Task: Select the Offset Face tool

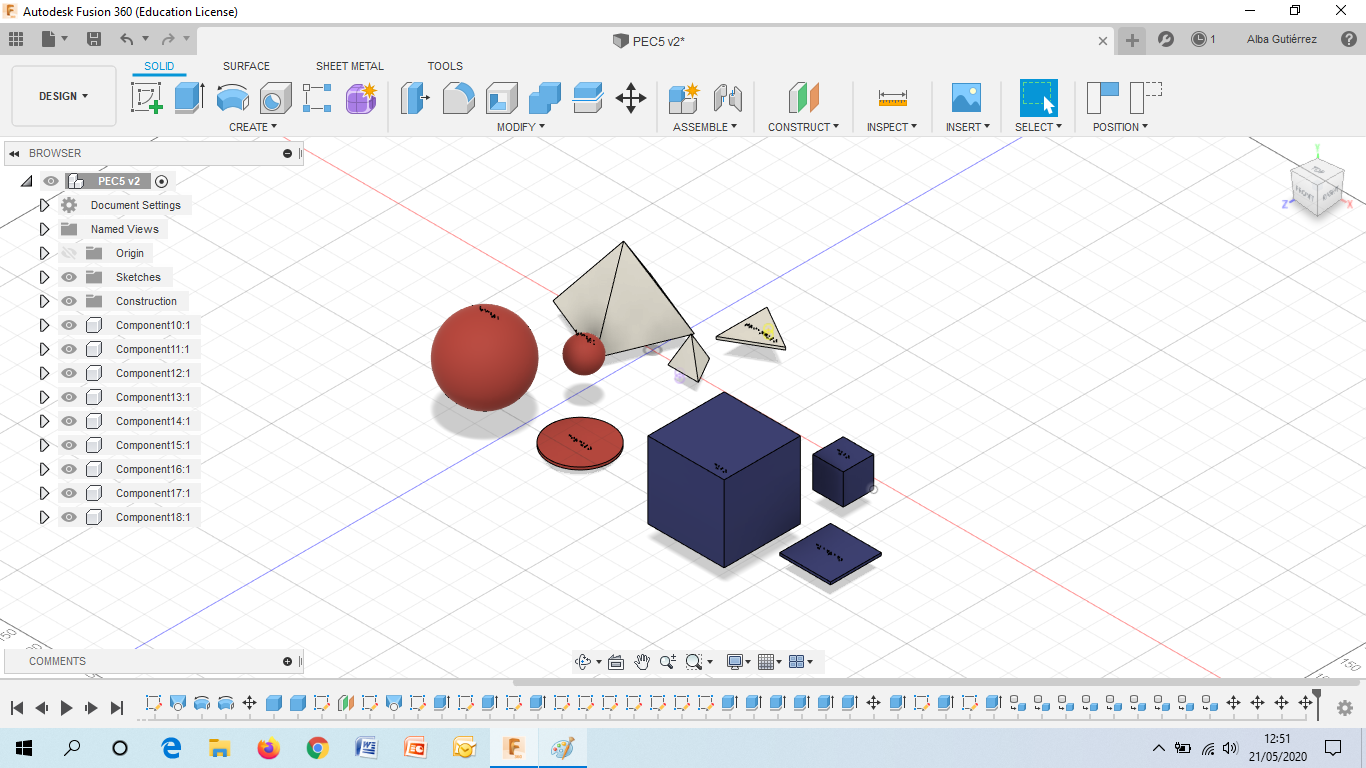Action: [x=588, y=98]
